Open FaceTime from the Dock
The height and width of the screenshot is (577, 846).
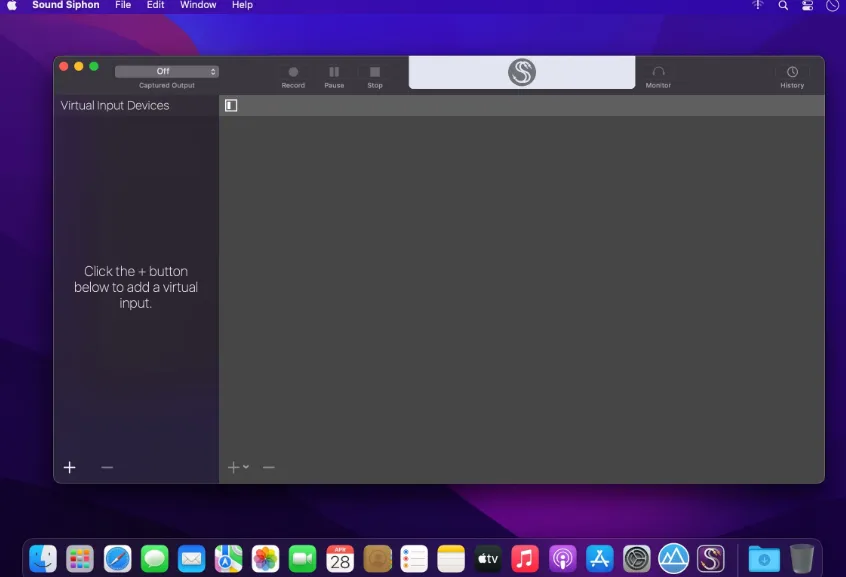(303, 559)
